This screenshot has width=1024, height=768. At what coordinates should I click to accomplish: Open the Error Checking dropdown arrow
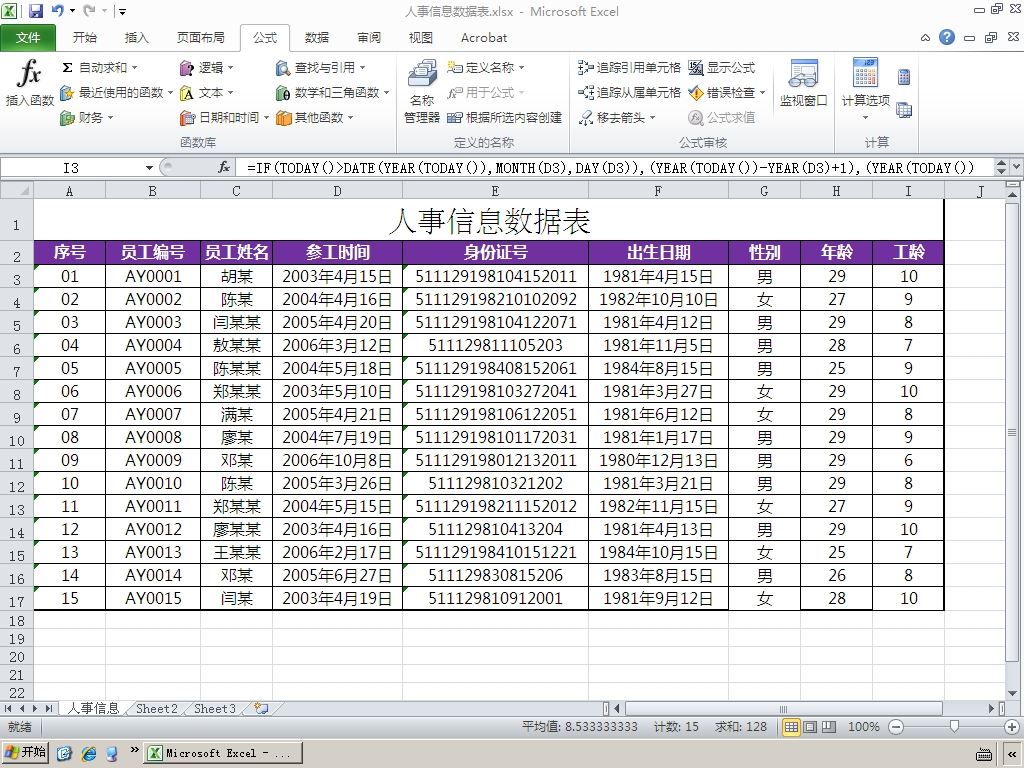coord(761,93)
